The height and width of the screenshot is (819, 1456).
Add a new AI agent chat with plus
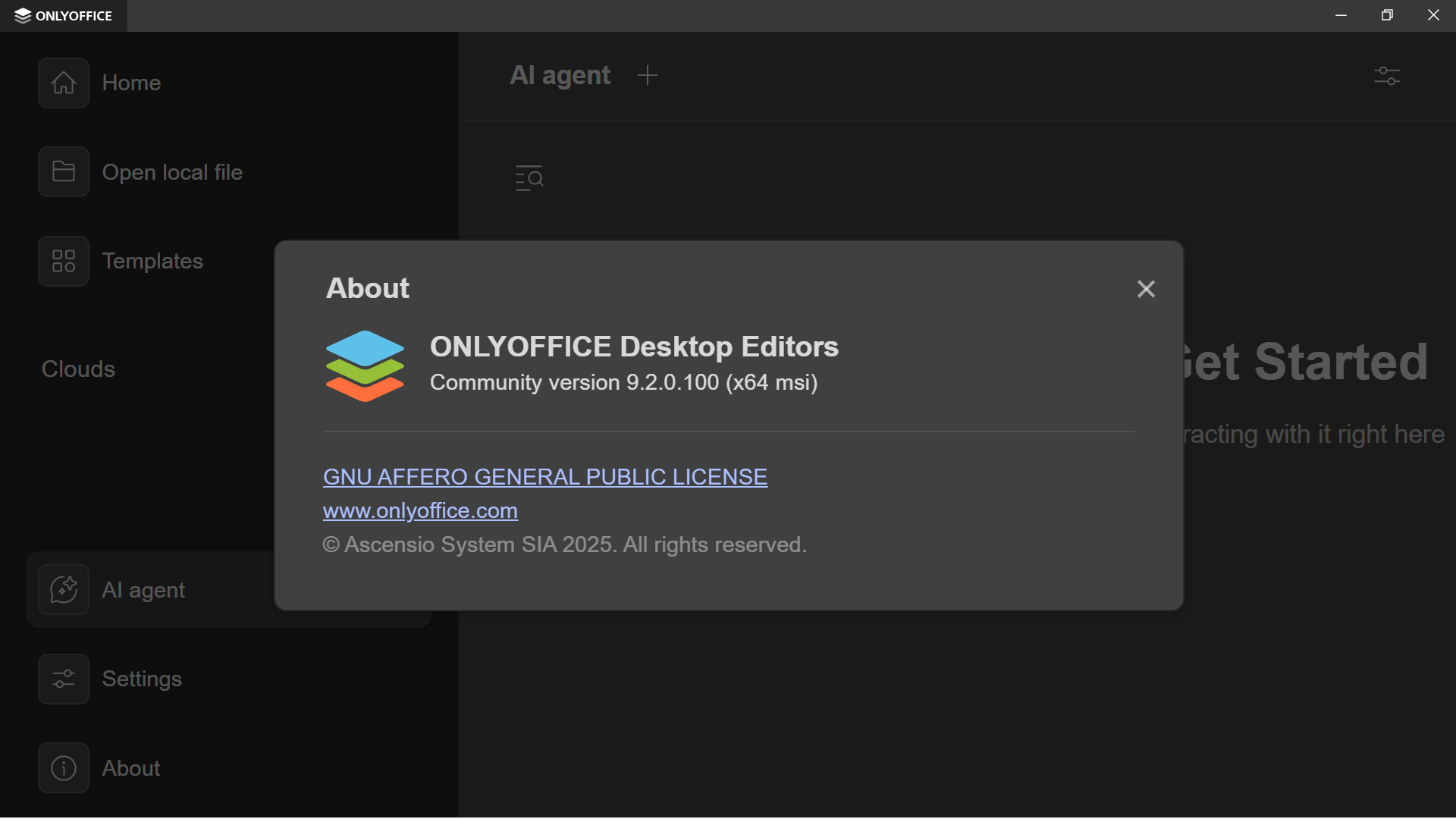(648, 75)
